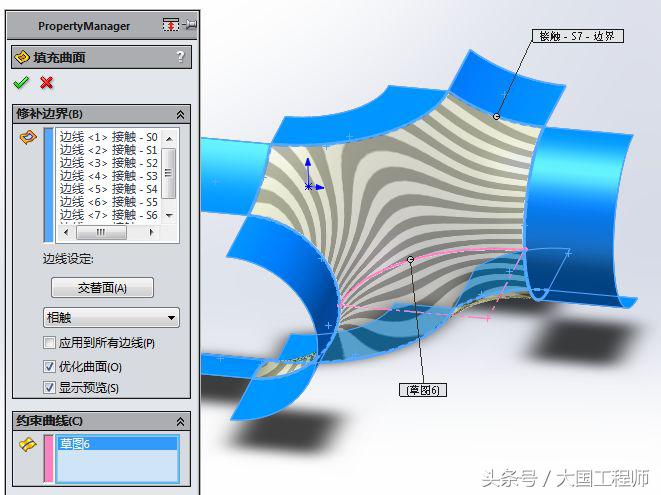
Task: Select 边线 <2> 接触 - S1 in list
Action: point(108,150)
